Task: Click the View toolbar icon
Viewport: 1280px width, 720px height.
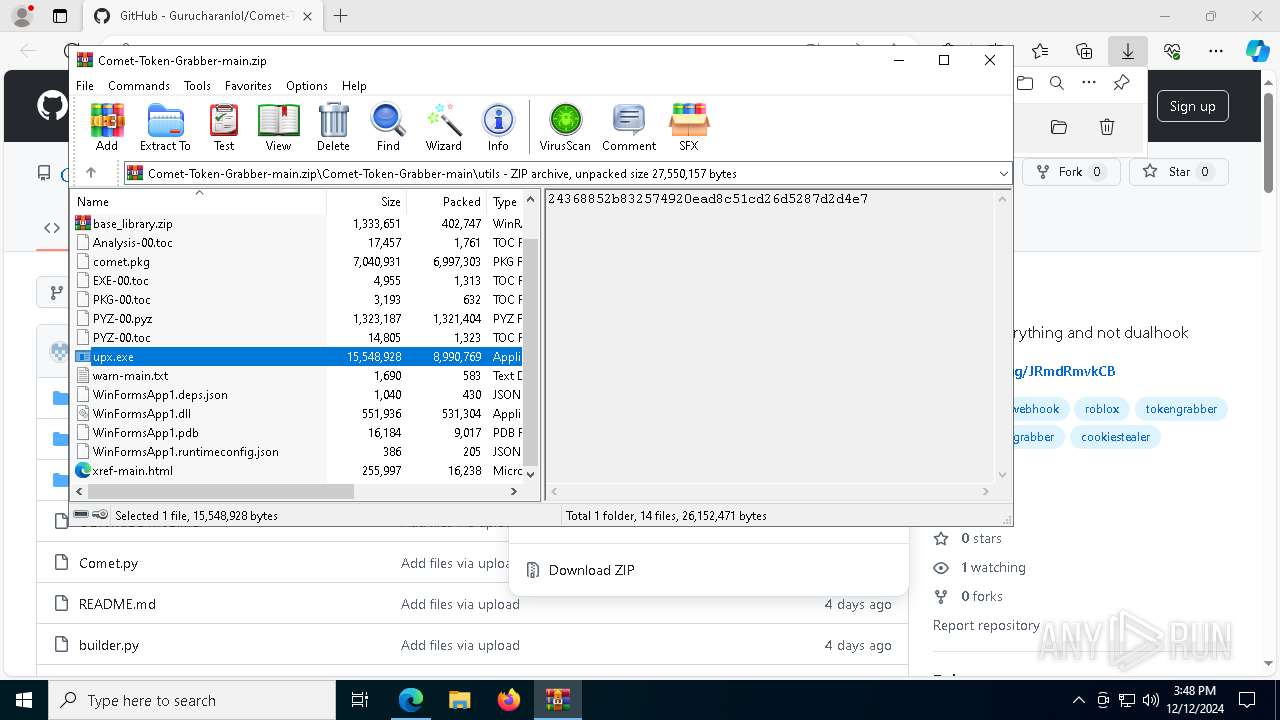Action: 278,127
